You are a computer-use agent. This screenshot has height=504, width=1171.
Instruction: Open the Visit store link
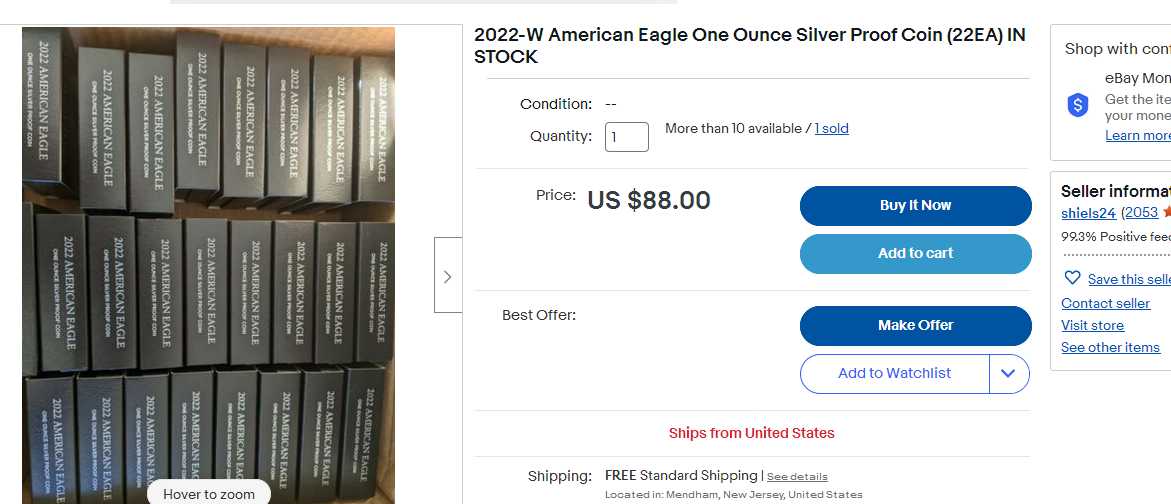tap(1092, 325)
